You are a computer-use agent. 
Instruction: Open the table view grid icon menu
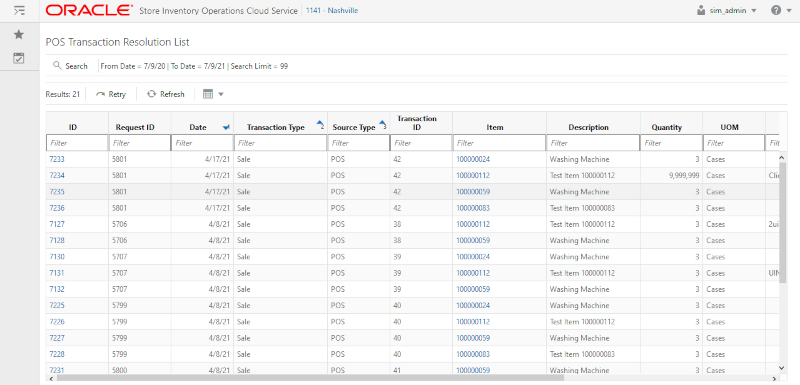tap(213, 94)
